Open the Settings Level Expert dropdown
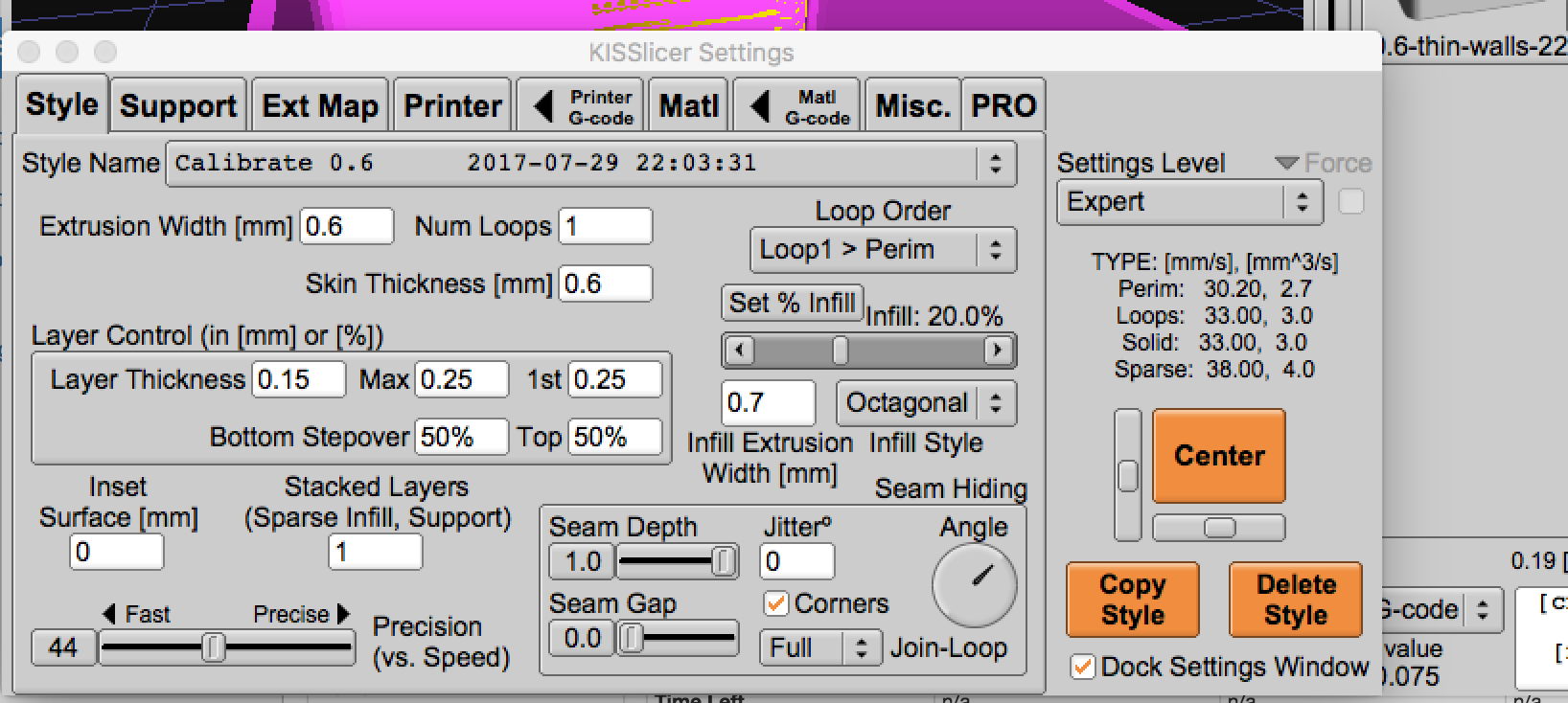Viewport: 1568px width, 703px height. tap(1189, 202)
